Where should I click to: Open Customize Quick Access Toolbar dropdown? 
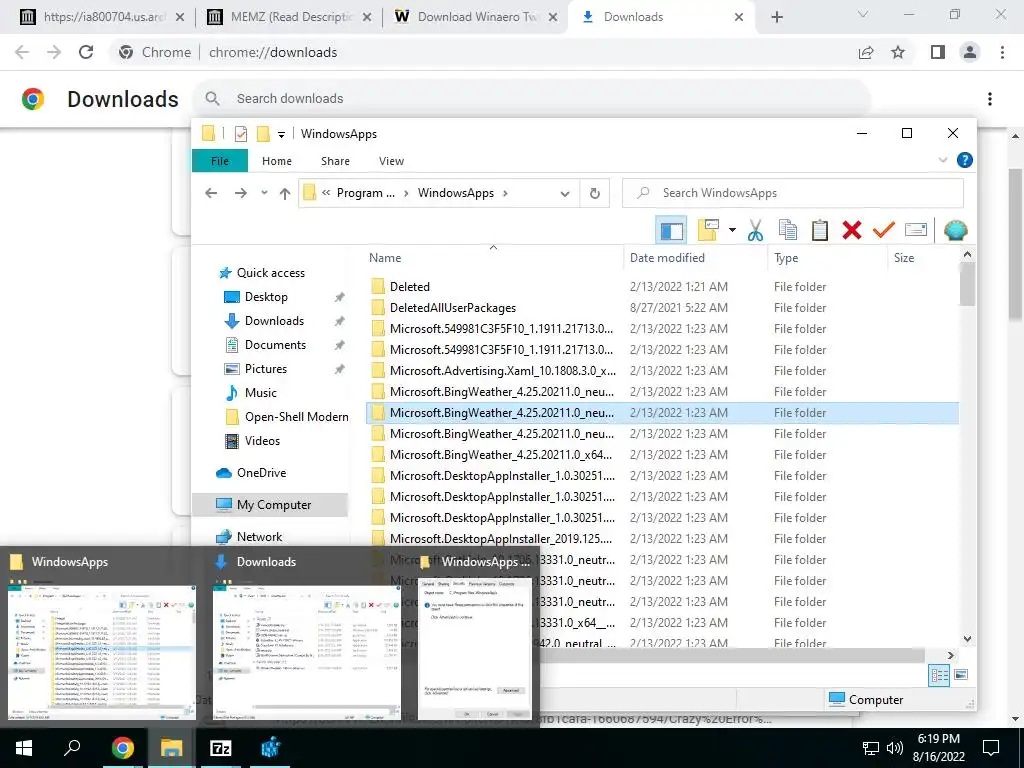[281, 135]
